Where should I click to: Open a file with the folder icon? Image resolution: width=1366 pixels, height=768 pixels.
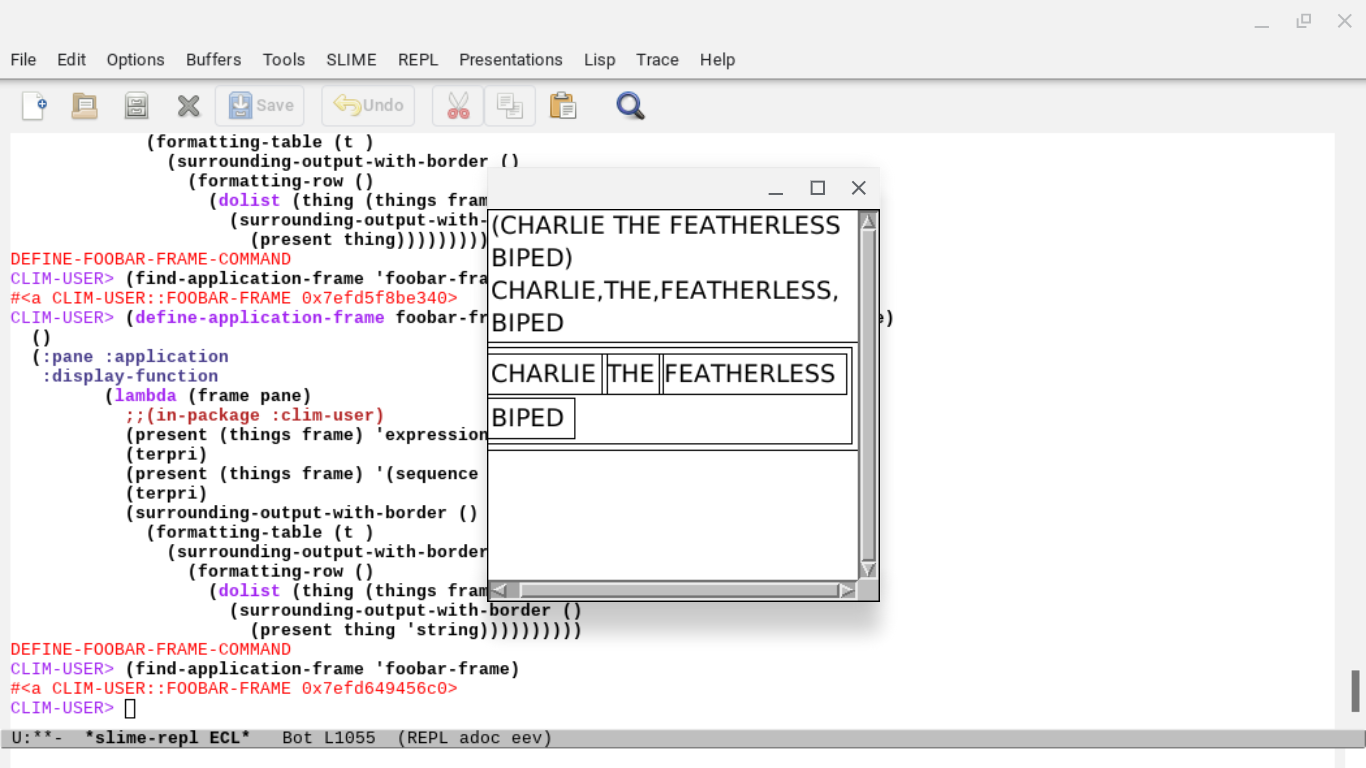point(85,106)
